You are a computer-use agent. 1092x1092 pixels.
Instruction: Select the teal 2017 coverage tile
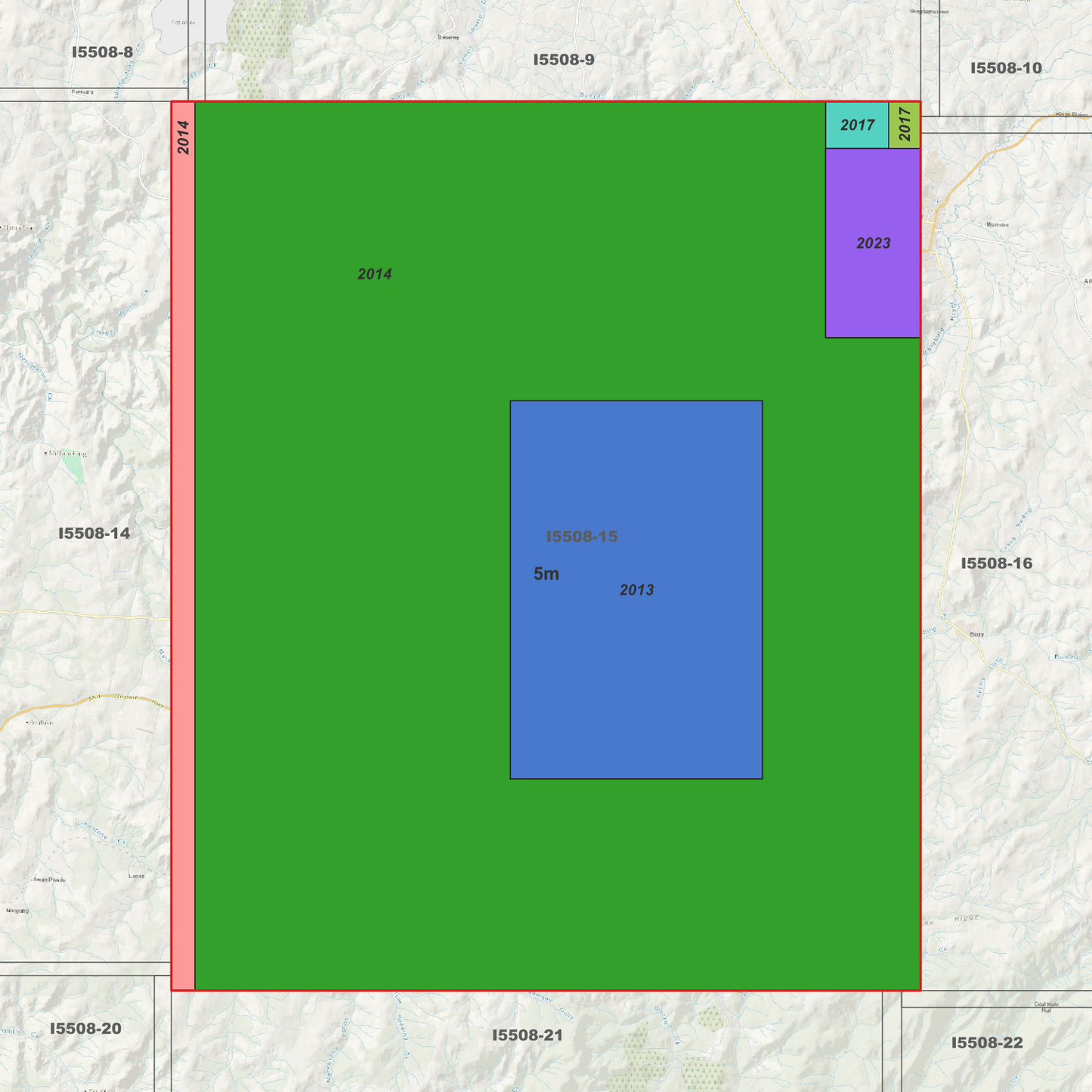pos(857,125)
